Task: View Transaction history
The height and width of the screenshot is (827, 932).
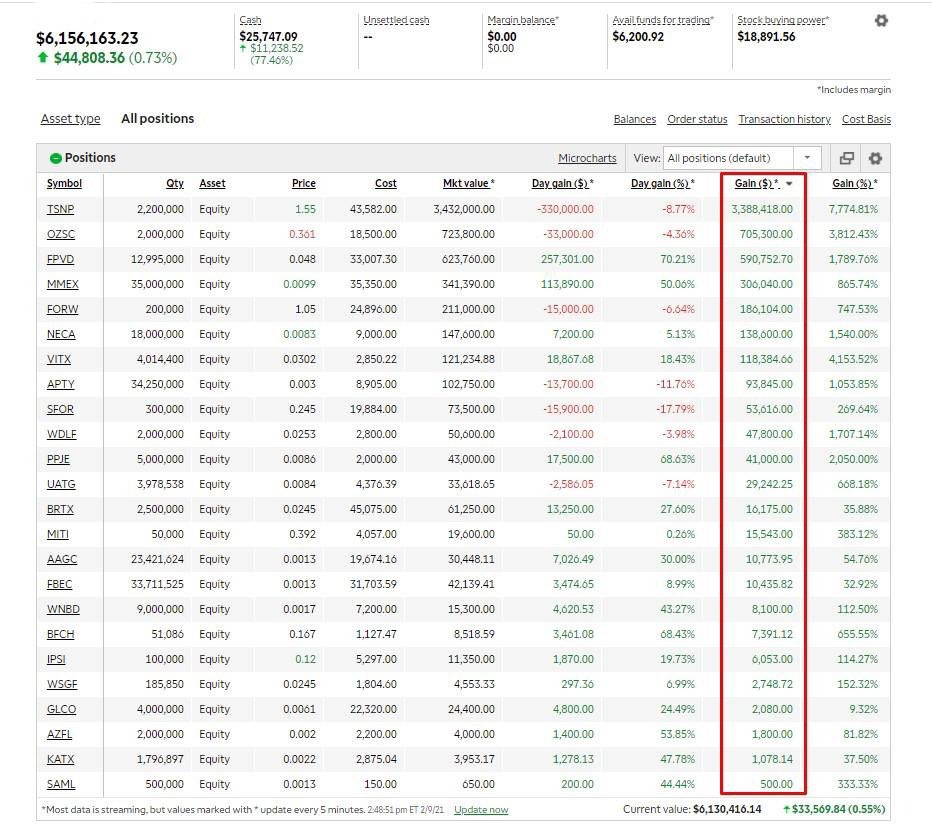Action: (x=784, y=119)
